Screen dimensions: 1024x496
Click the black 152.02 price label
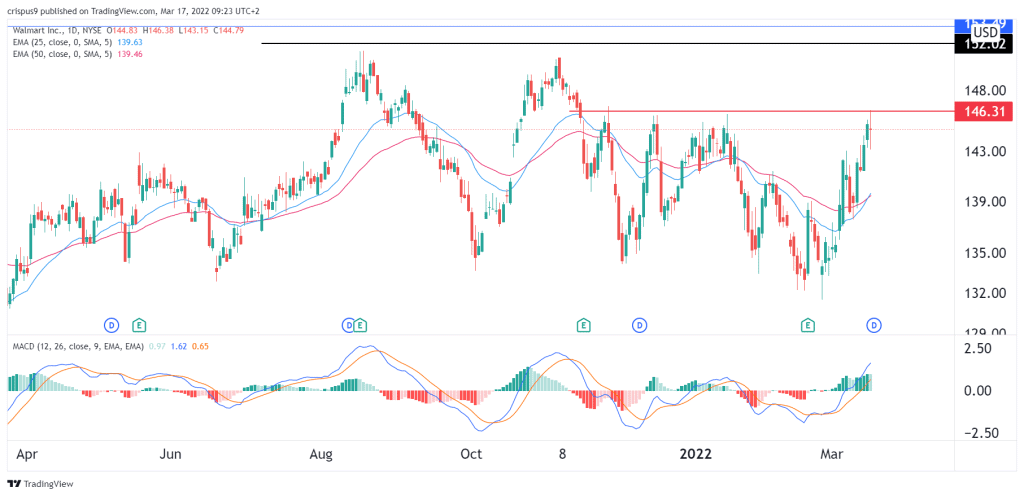click(x=984, y=44)
